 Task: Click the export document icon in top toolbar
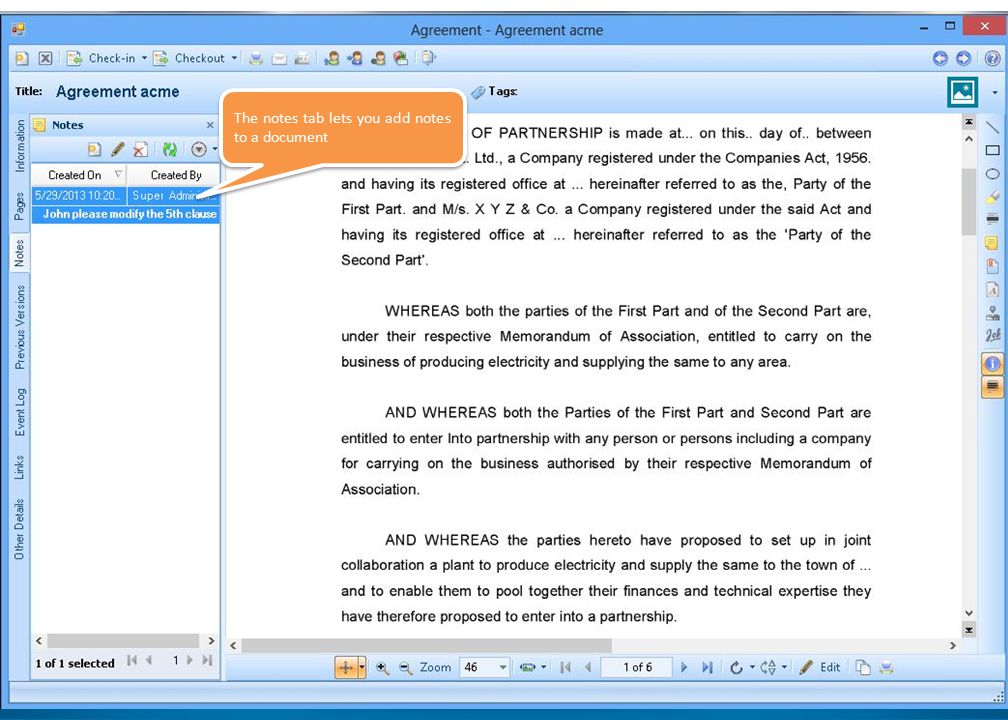pyautogui.click(x=429, y=58)
